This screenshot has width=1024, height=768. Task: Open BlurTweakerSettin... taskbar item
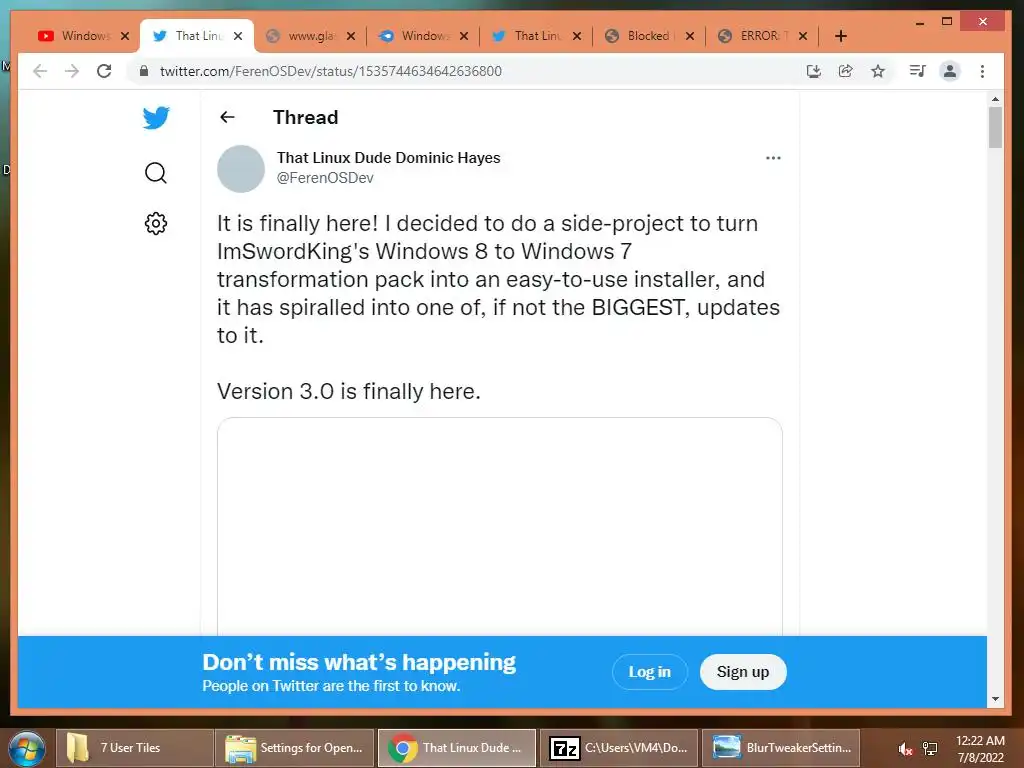tap(781, 748)
